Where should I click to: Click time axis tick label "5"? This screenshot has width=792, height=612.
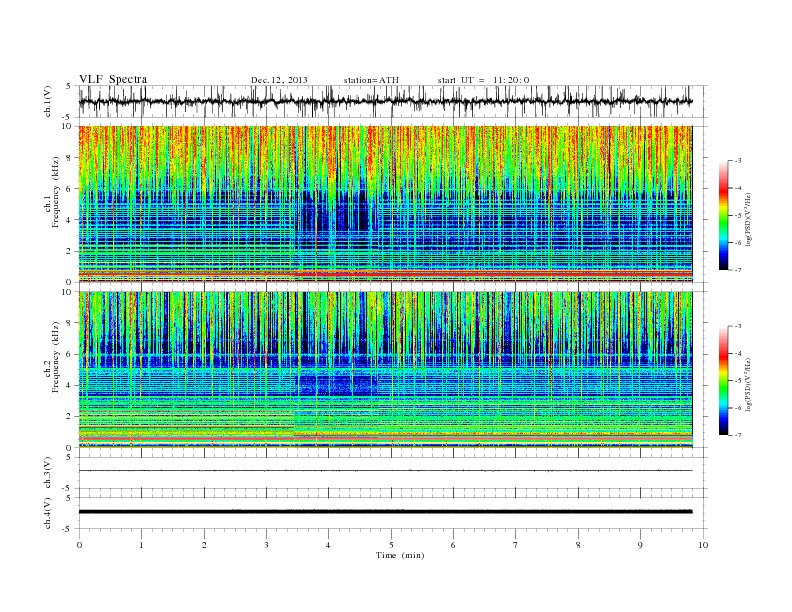point(391,545)
